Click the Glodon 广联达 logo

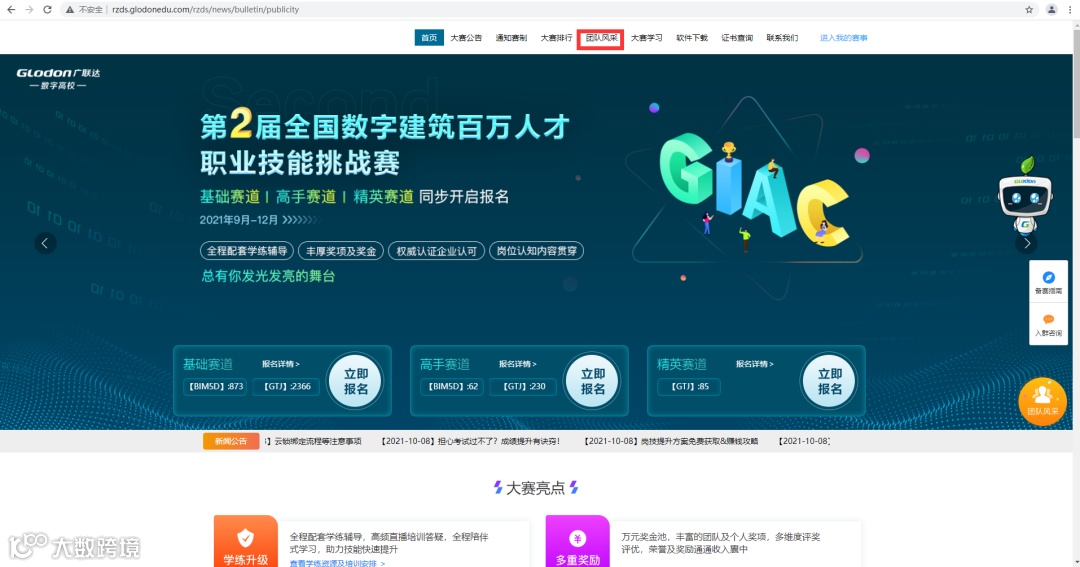click(59, 79)
